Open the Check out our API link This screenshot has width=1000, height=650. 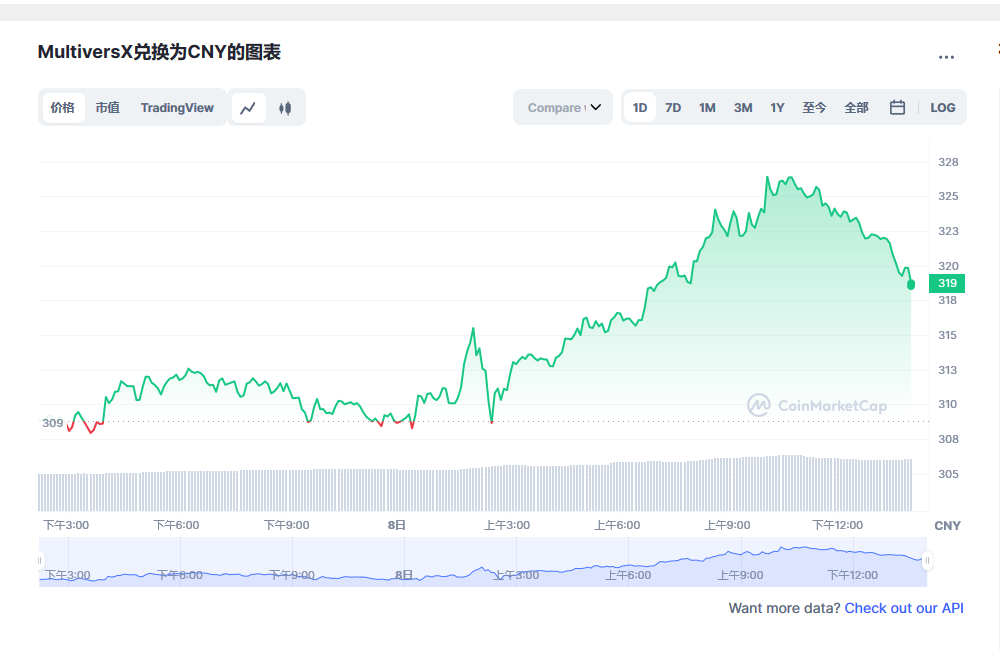click(904, 608)
